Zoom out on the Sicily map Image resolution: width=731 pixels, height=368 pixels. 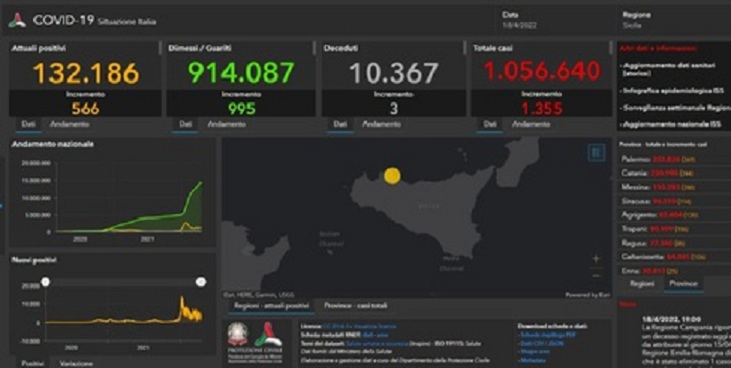coord(596,276)
